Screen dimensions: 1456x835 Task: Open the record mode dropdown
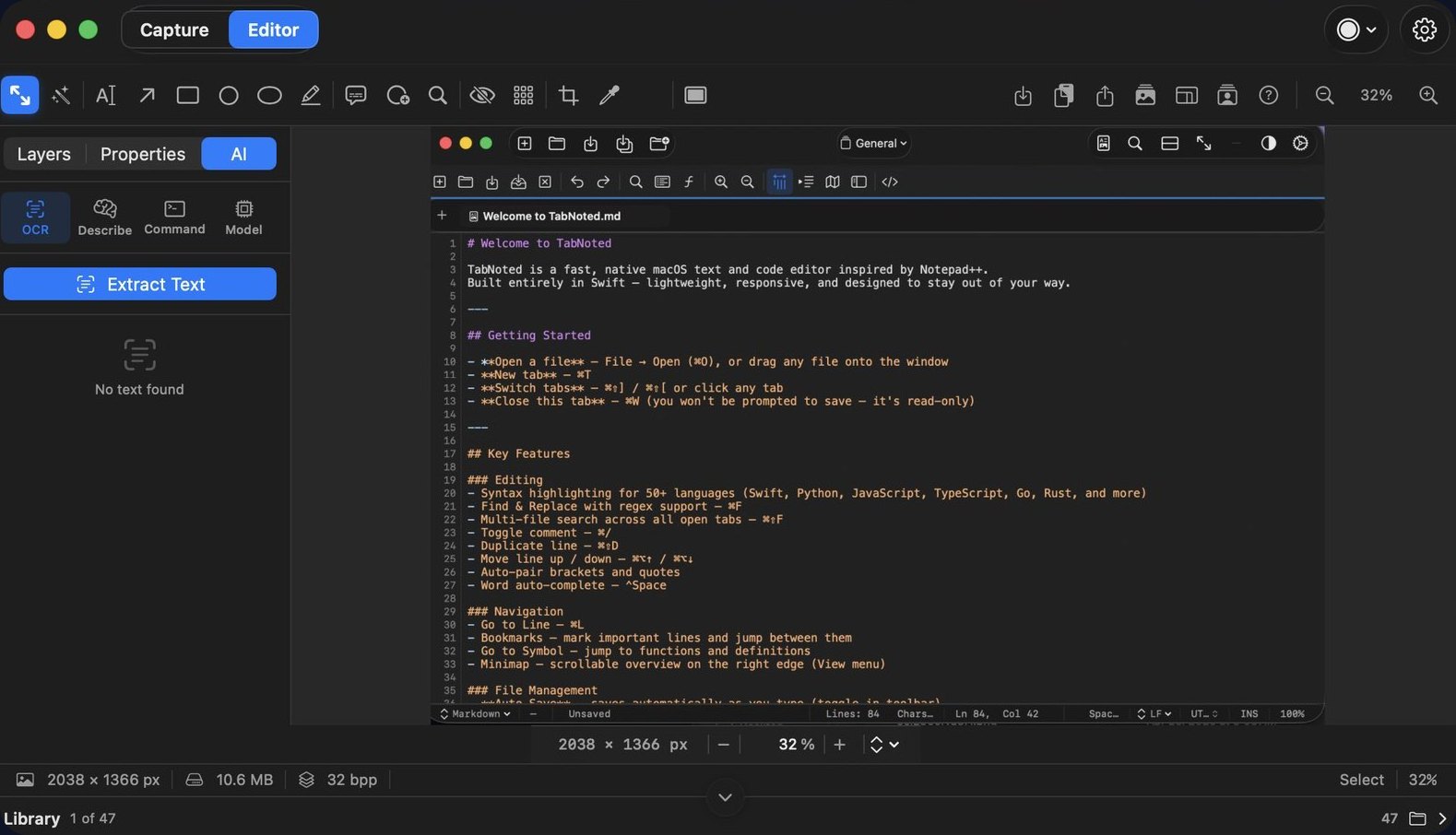(x=1356, y=29)
